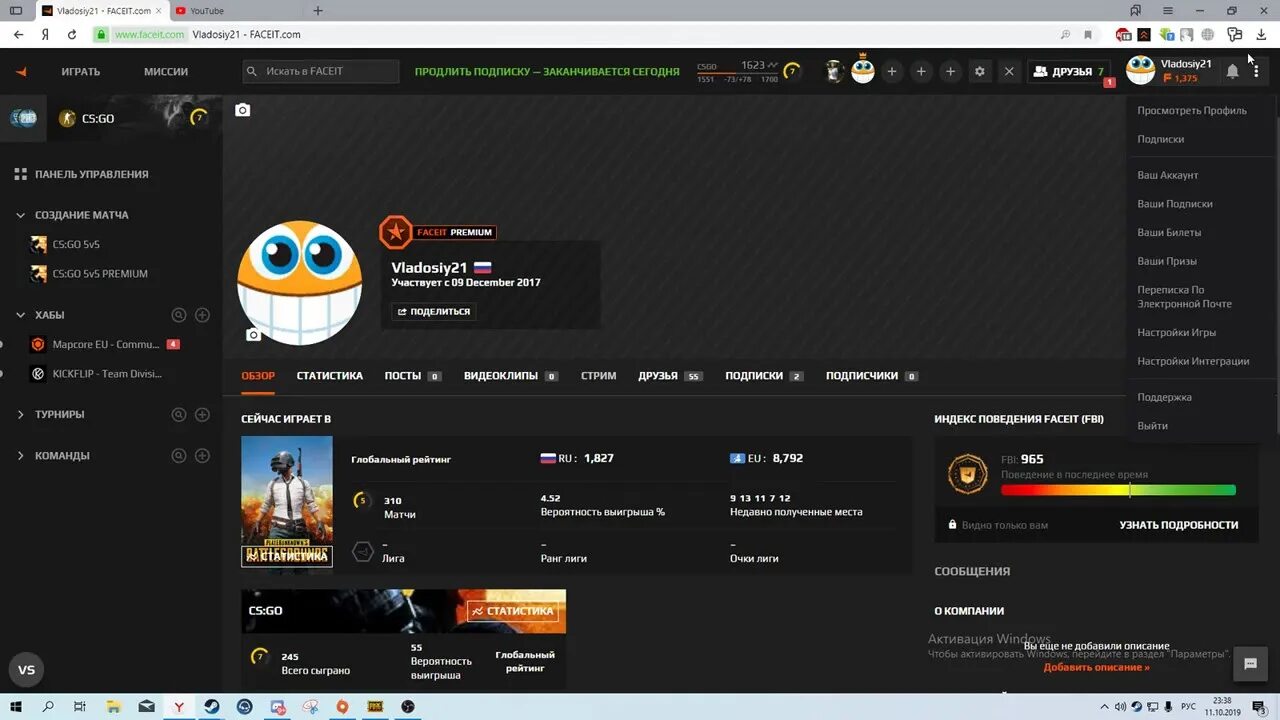Switch to Стрим tab
The image size is (1280, 720).
(x=598, y=376)
